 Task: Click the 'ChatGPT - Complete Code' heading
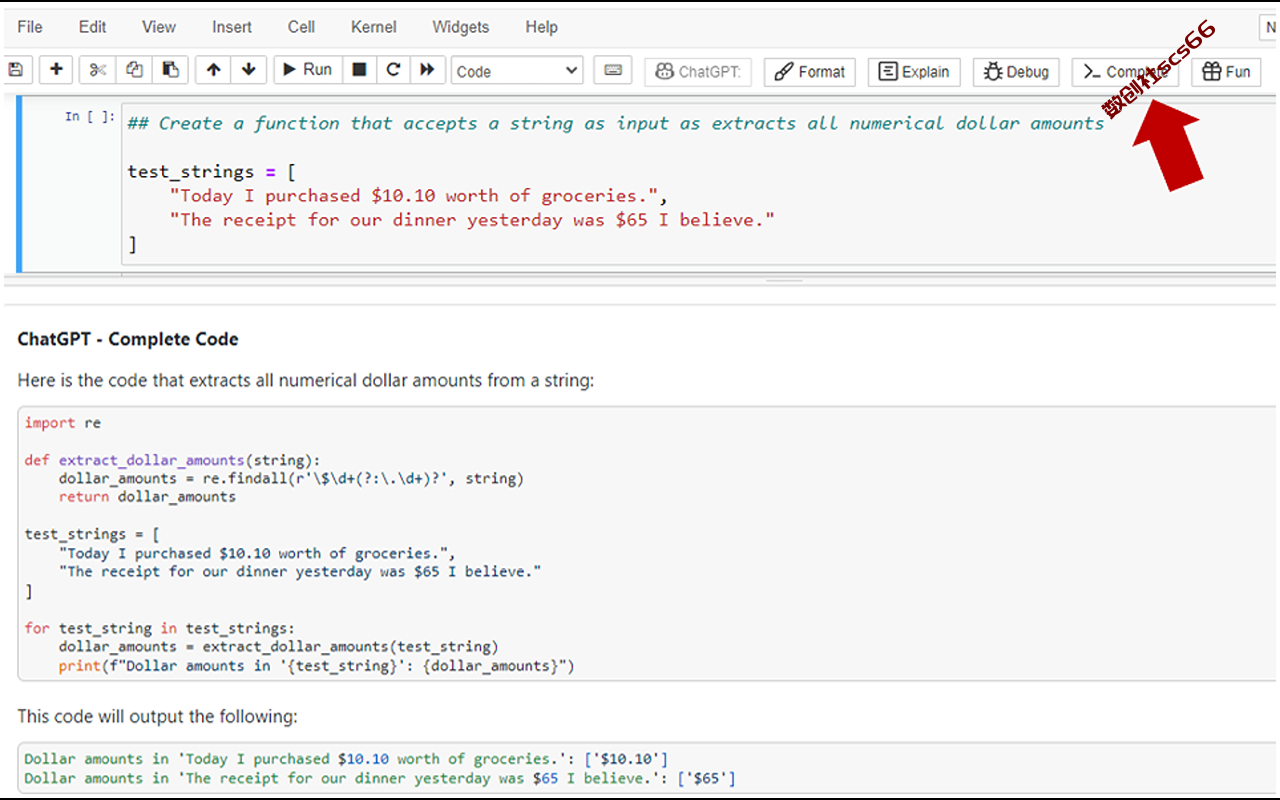click(x=128, y=339)
